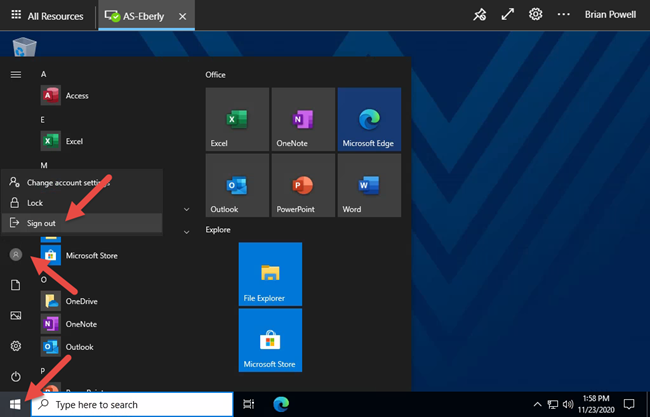The height and width of the screenshot is (417, 650).
Task: Open the All Resources grid icon
Action: click(x=16, y=15)
